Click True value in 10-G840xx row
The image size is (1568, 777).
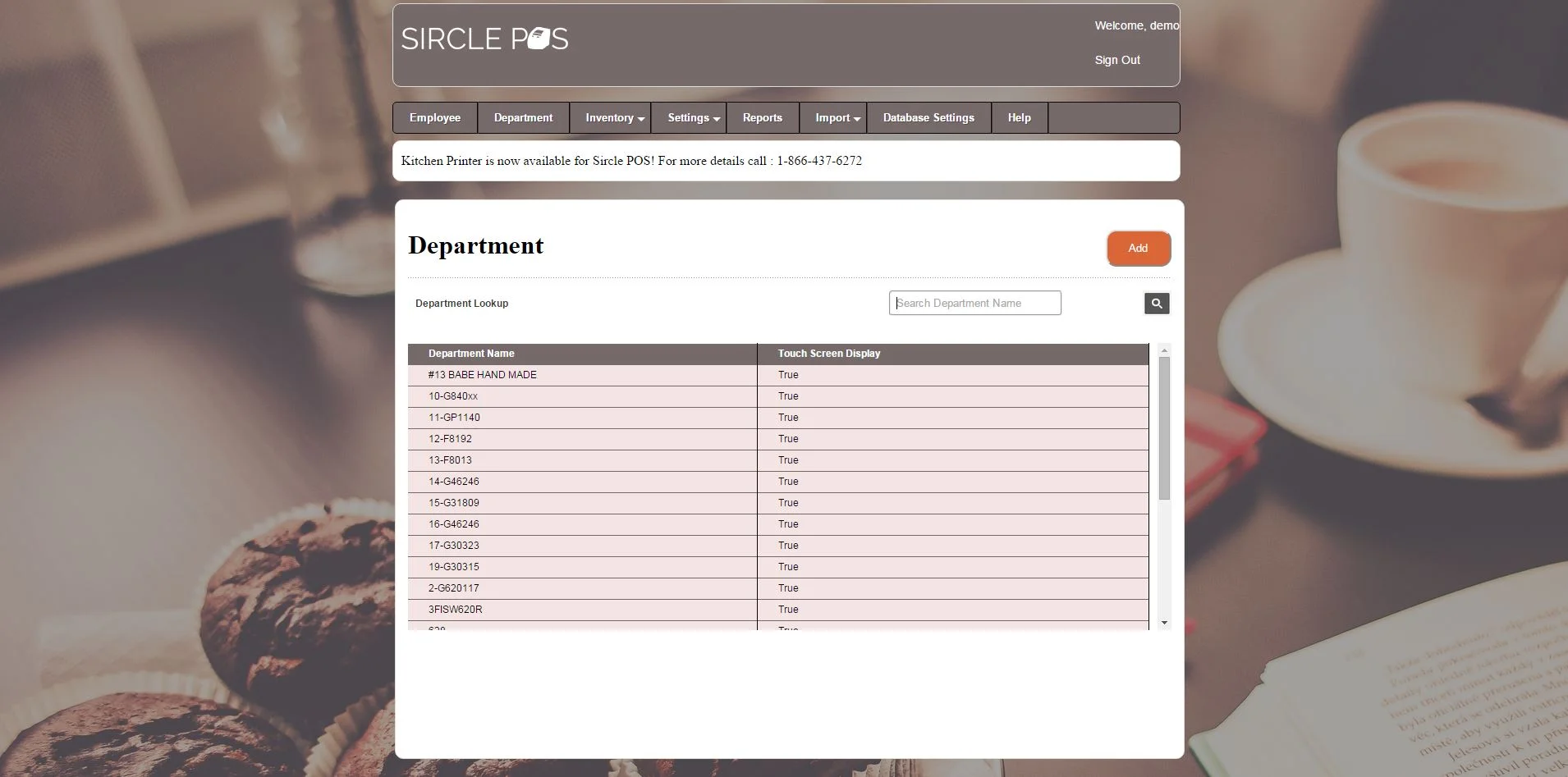point(788,396)
